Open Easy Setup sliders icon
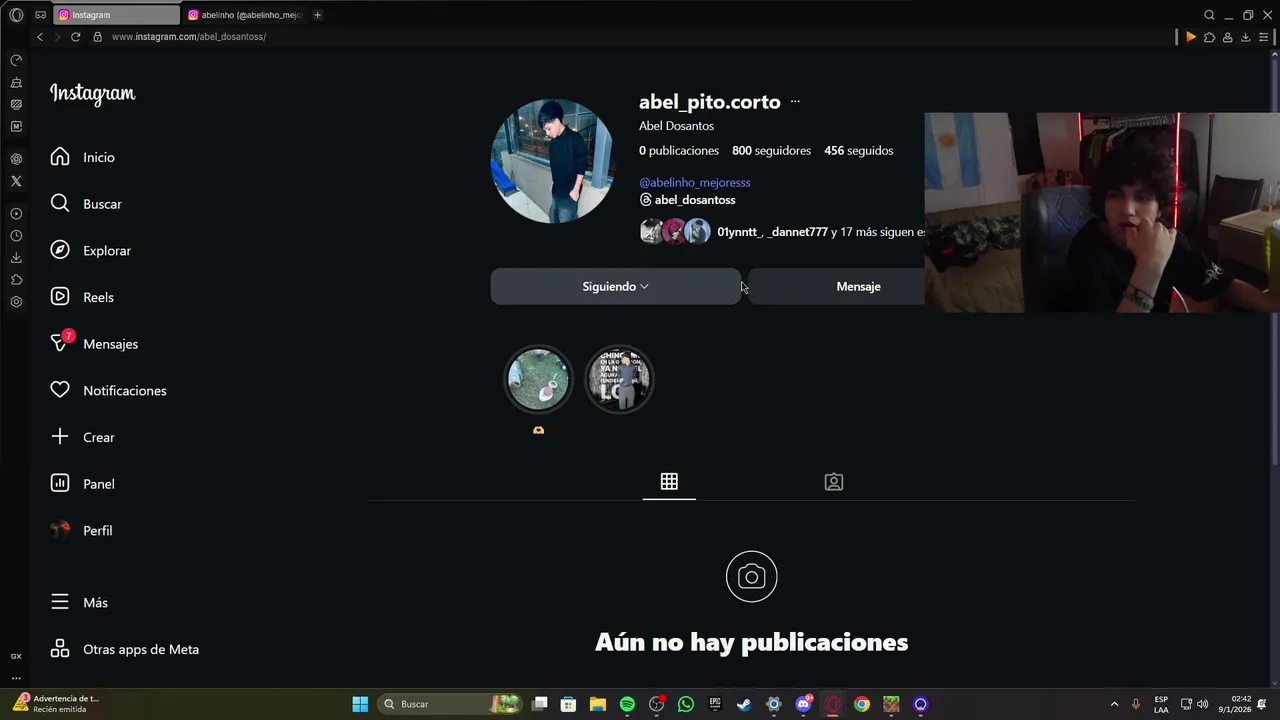1280x720 pixels. tap(1264, 37)
